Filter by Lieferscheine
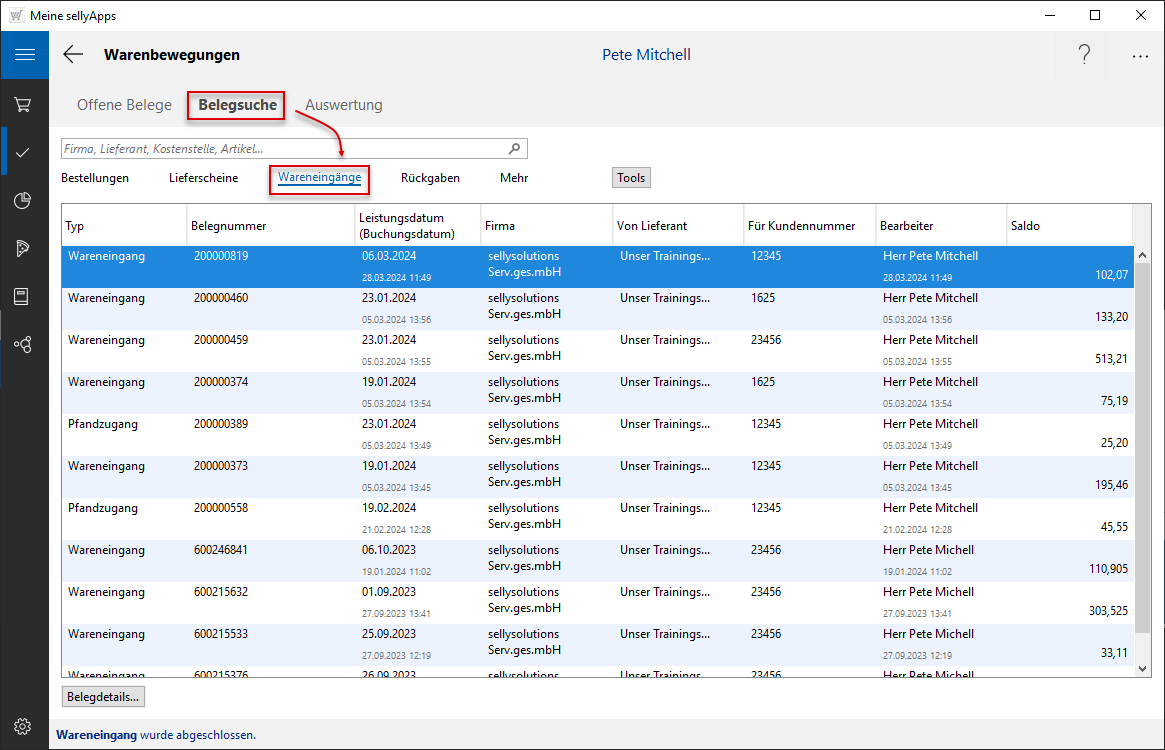This screenshot has width=1165, height=750. pos(203,178)
